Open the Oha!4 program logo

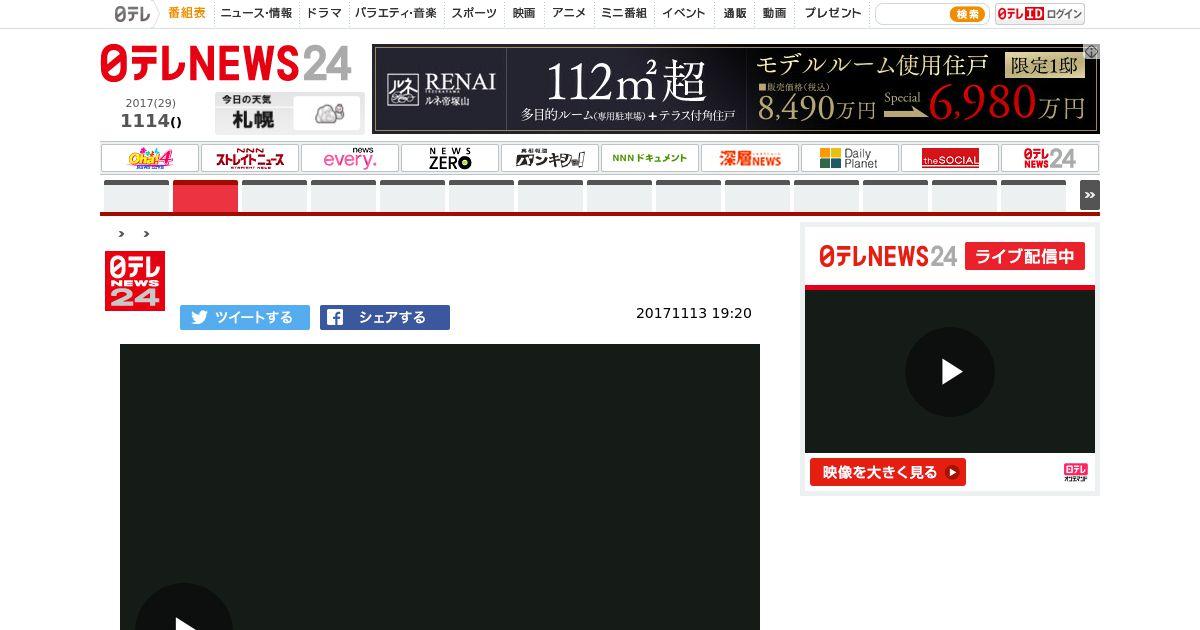(x=150, y=158)
